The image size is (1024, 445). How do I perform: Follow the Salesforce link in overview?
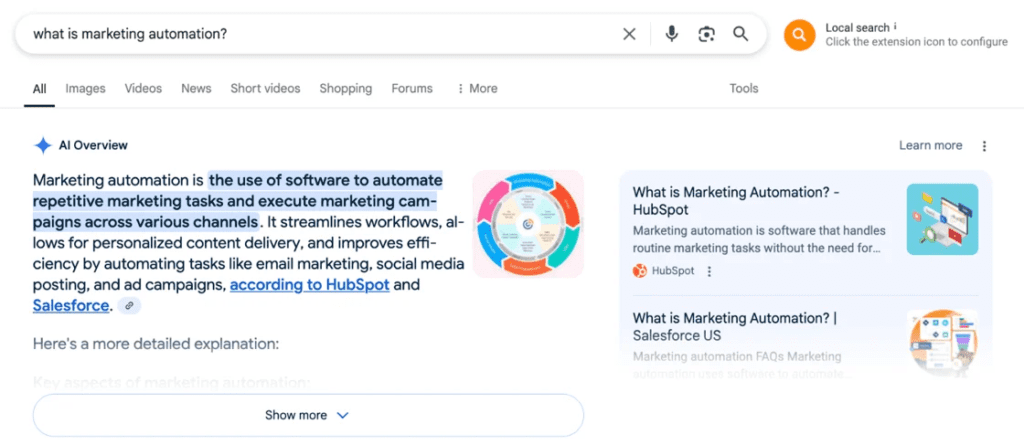[71, 305]
